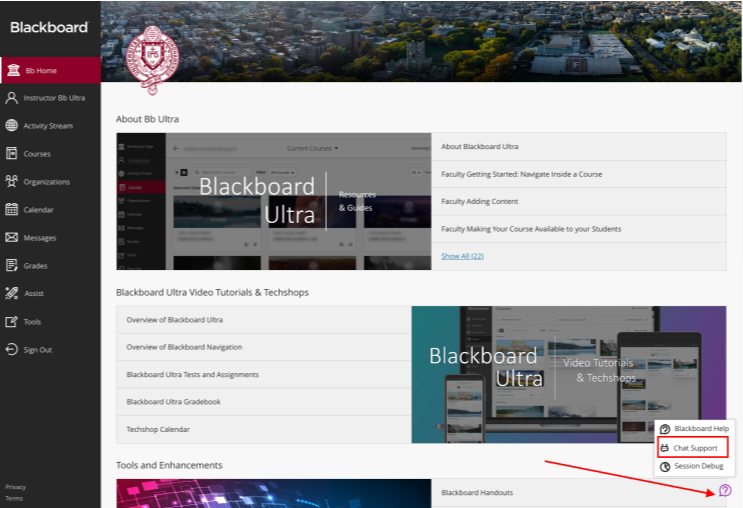The height and width of the screenshot is (508, 743).
Task: Click the Assist label in sidebar
Action: (x=34, y=294)
